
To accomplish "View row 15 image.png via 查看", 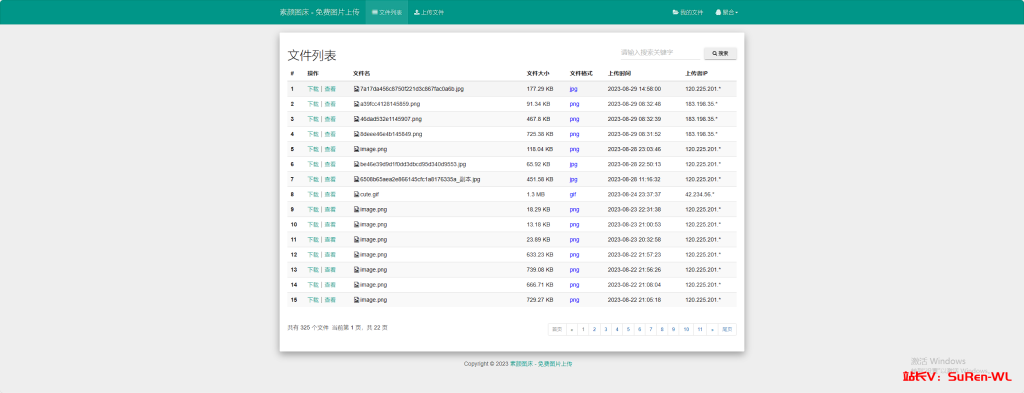I will tap(330, 300).
